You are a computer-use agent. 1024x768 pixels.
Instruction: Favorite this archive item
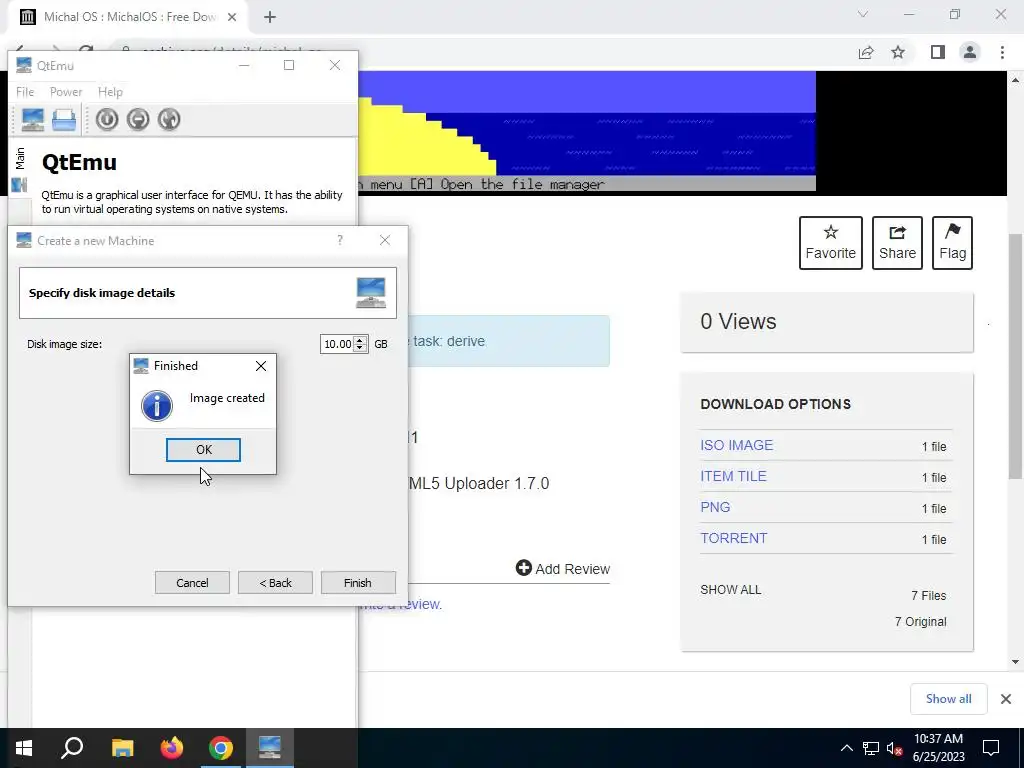831,243
